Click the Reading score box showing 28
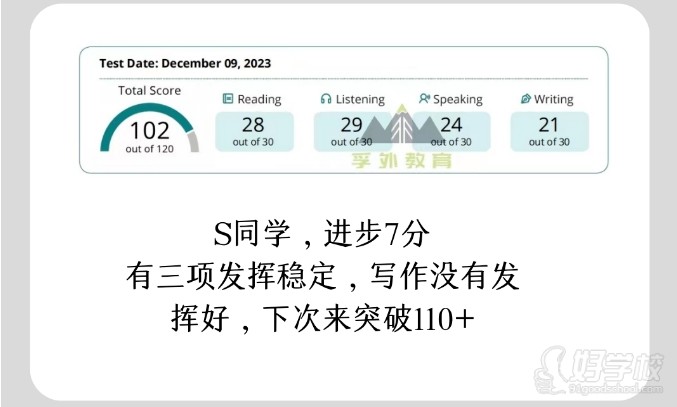This screenshot has height=407, width=677. tap(254, 132)
